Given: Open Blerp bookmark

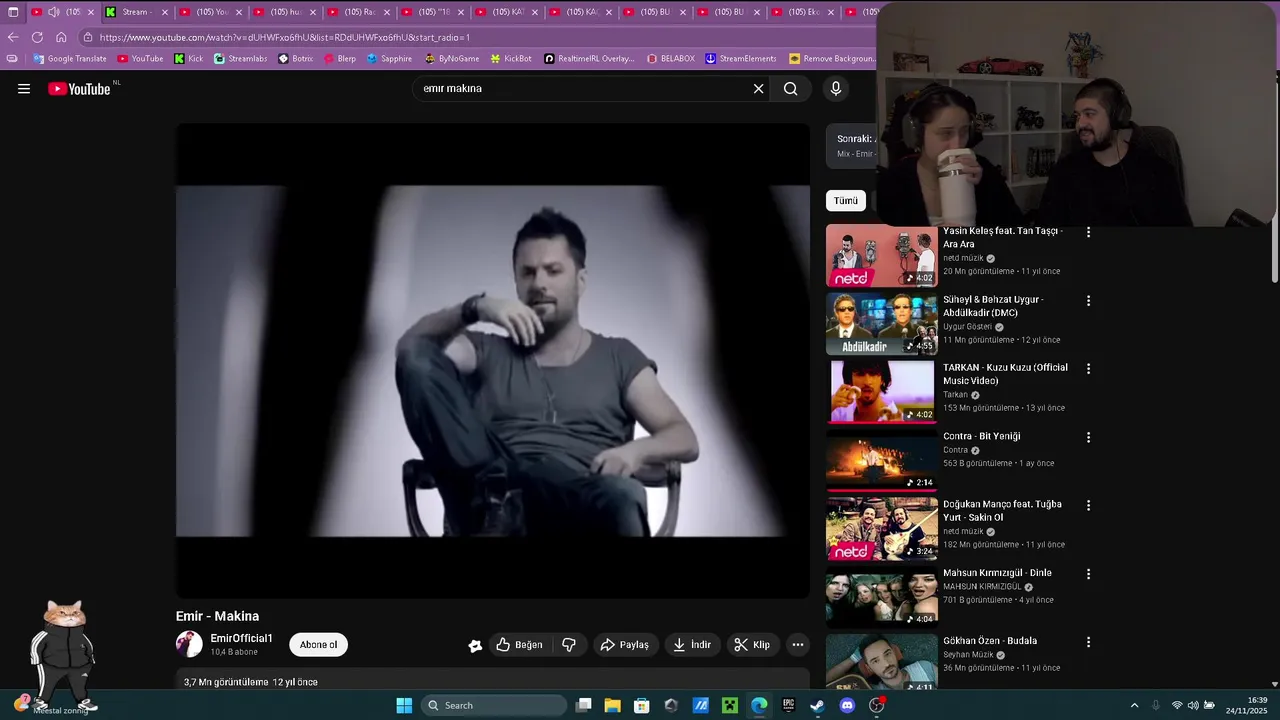Looking at the screenshot, I should click(x=339, y=59).
